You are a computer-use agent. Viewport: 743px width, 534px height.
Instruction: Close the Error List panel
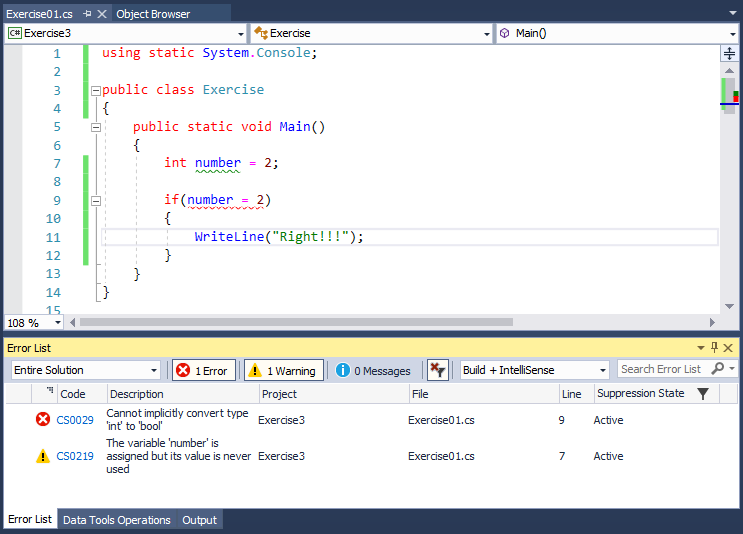(x=728, y=348)
